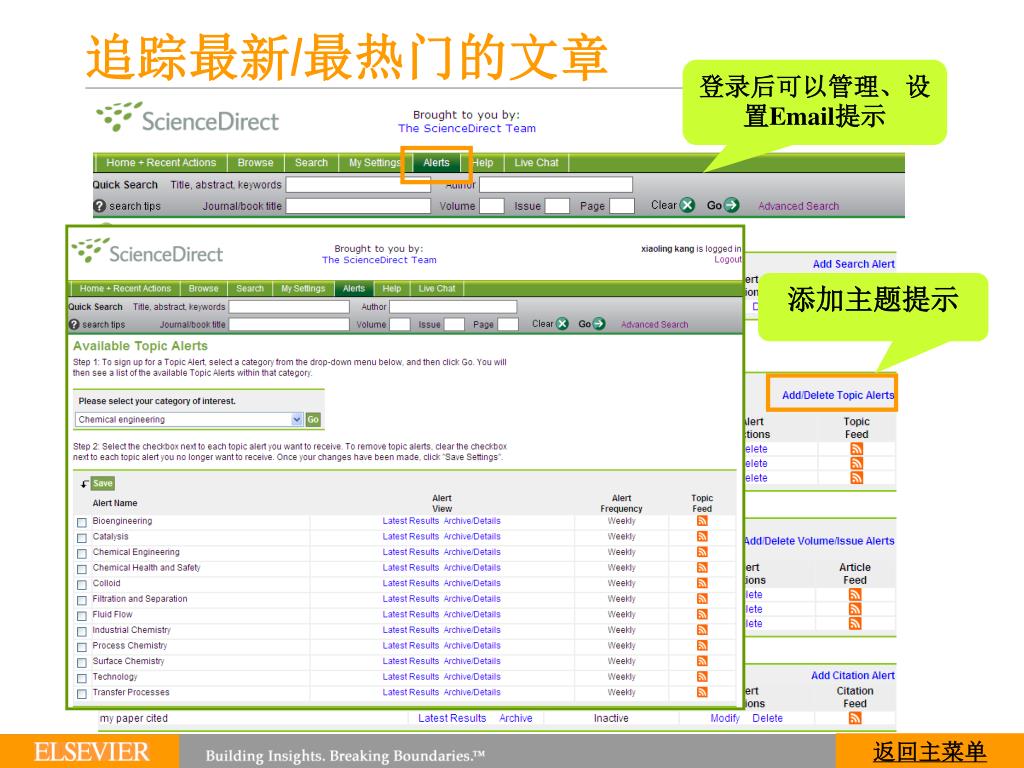Click RSS feed icon for Catalysis row
This screenshot has width=1024, height=768.
(702, 536)
